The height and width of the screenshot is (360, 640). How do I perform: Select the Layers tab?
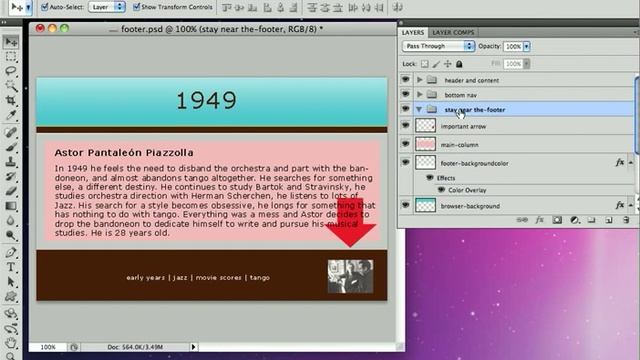pyautogui.click(x=413, y=32)
